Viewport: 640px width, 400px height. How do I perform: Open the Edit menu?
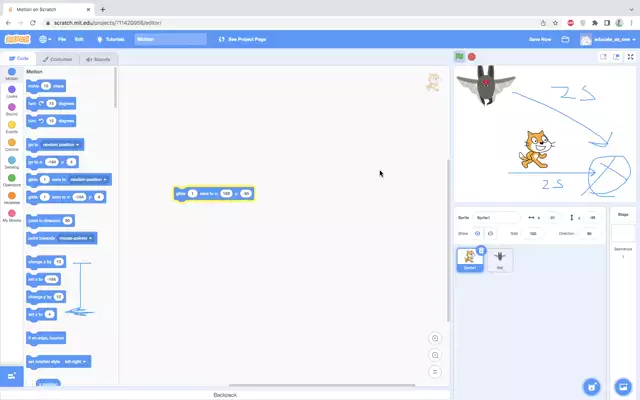pos(79,39)
